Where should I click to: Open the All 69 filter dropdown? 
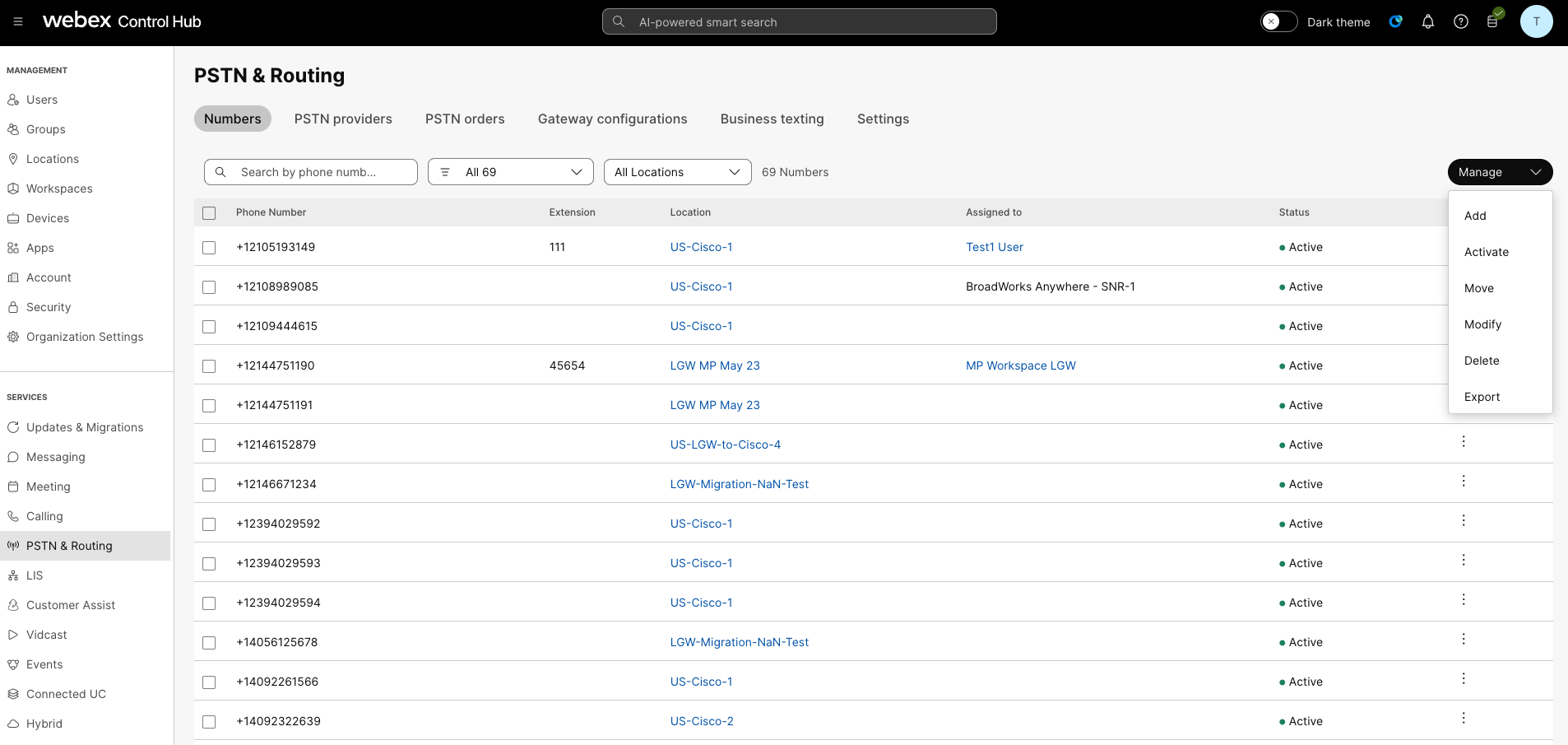511,172
